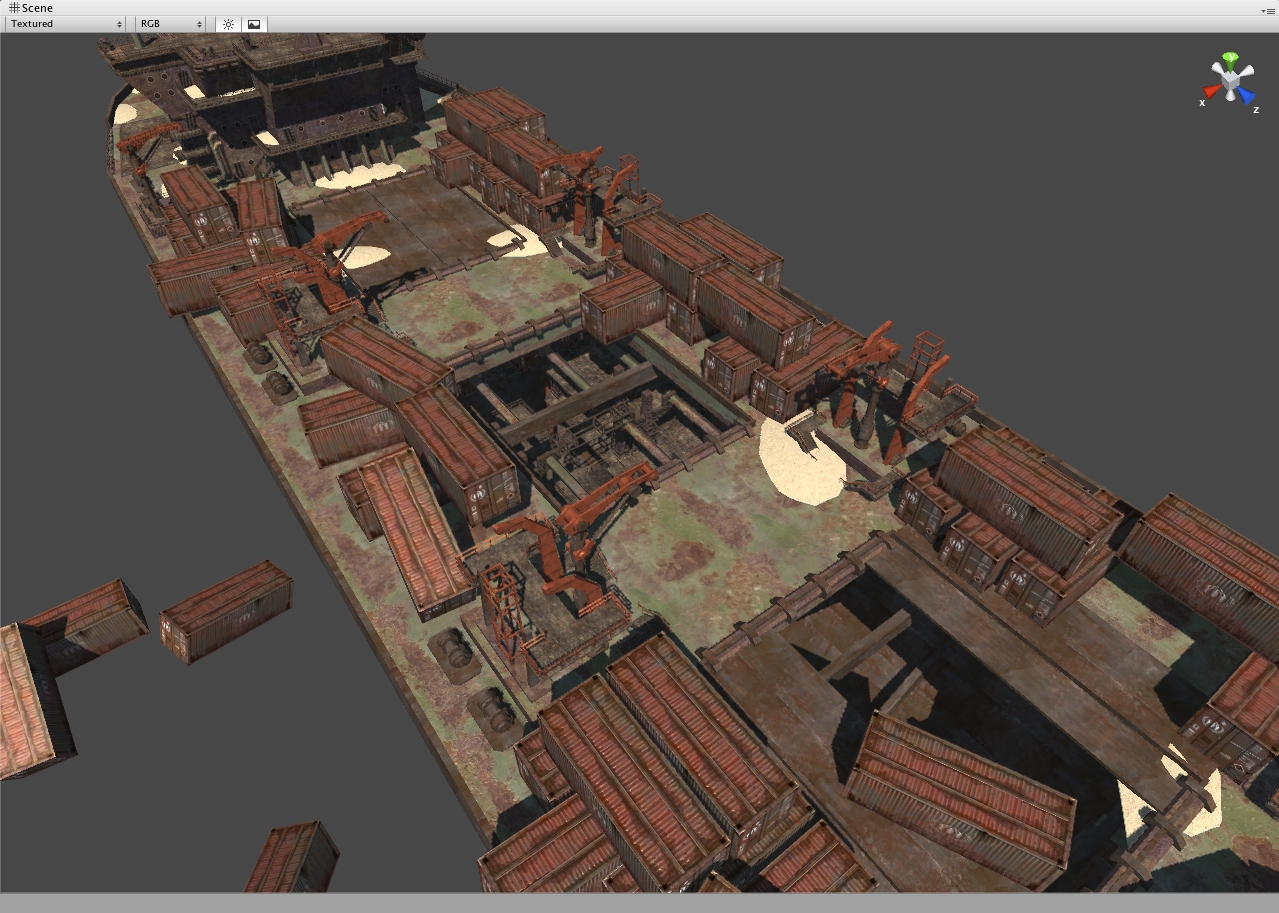Image resolution: width=1279 pixels, height=913 pixels.
Task: Click the grid icon beside the Scene label
Action: [13, 8]
